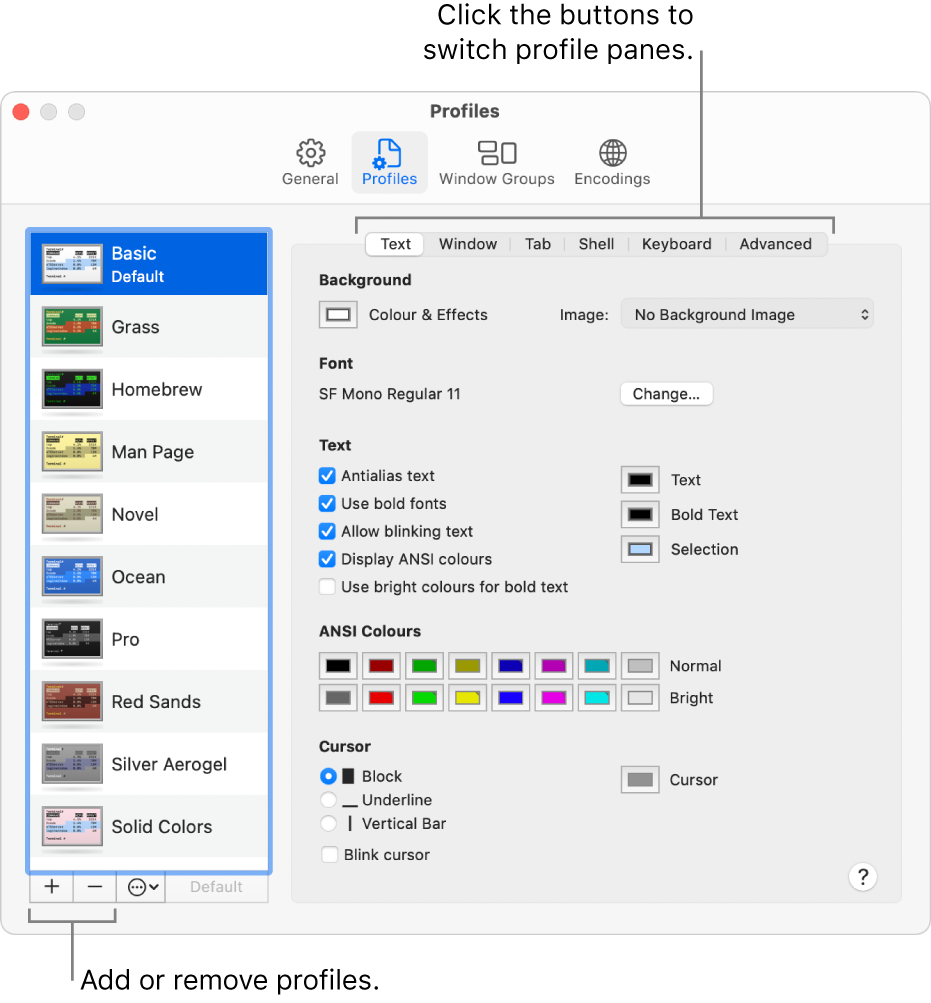Open the Window Groups pane
The height and width of the screenshot is (1003, 931).
(496, 161)
